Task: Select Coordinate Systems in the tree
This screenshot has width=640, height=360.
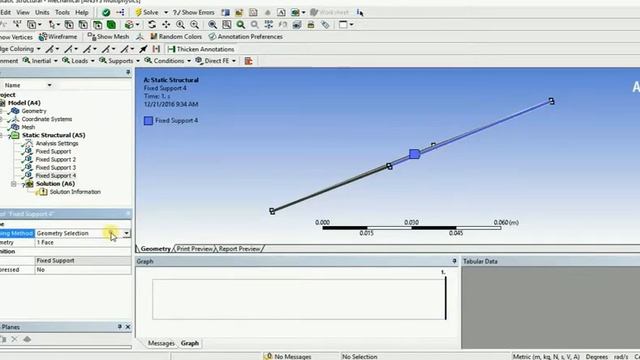Action: [47, 119]
